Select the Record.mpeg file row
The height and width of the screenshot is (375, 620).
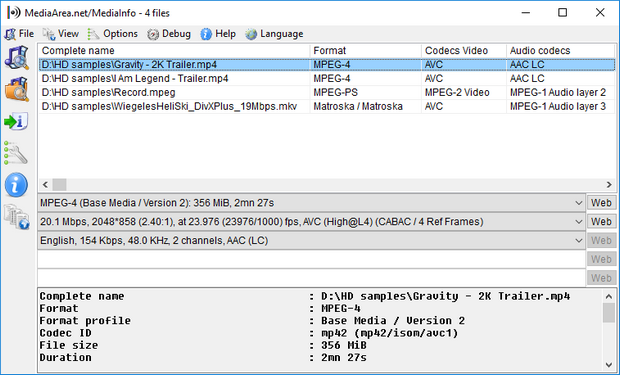click(327, 93)
